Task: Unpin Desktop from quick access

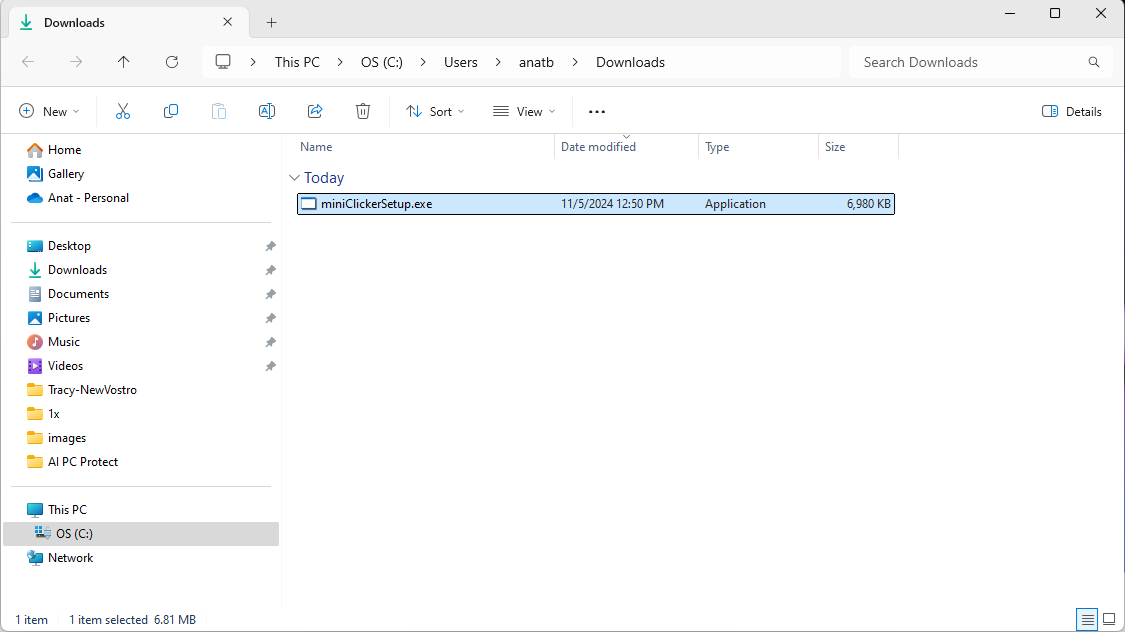Action: click(270, 246)
